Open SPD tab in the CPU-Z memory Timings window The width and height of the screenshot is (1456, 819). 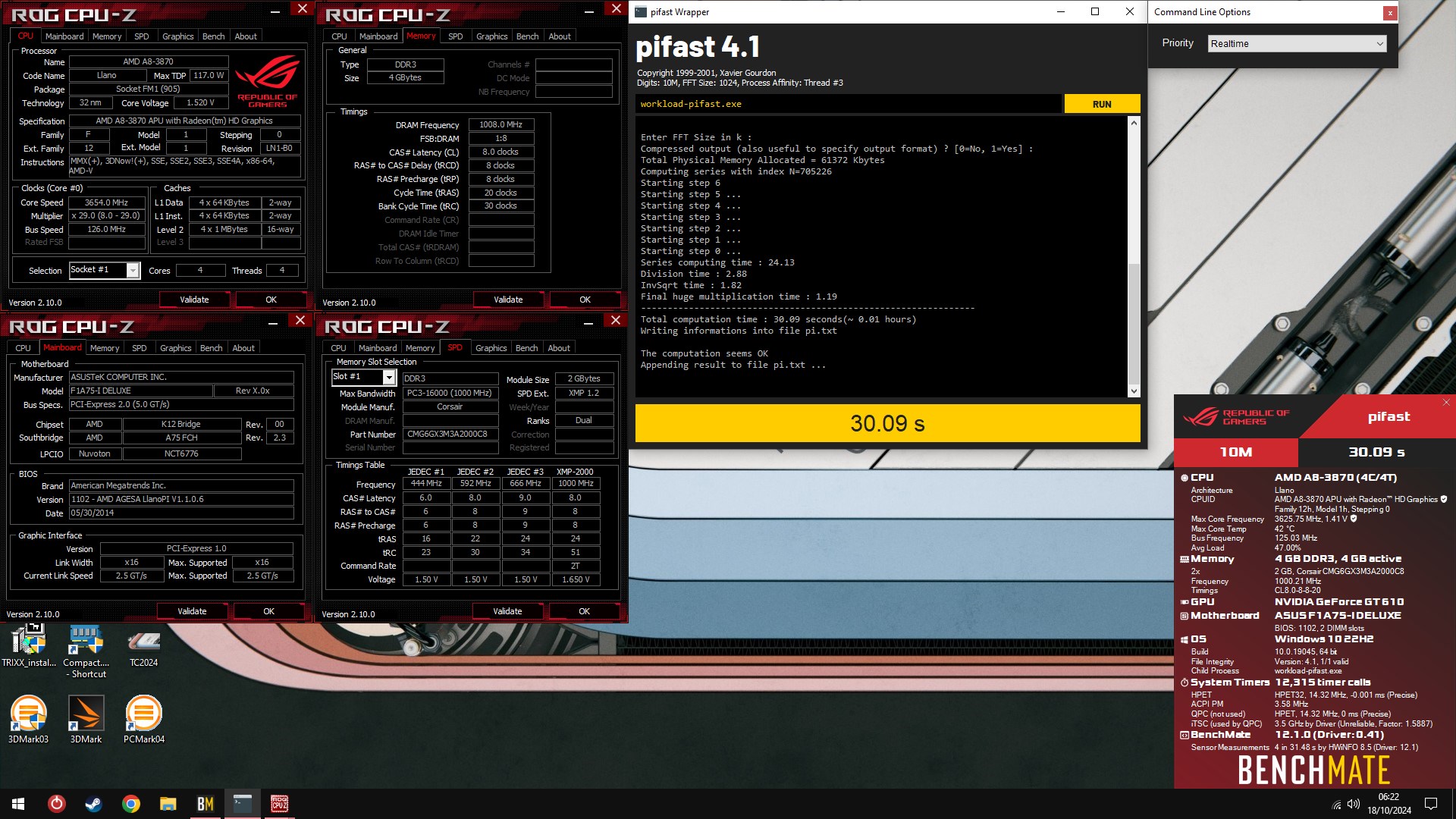pyautogui.click(x=455, y=36)
